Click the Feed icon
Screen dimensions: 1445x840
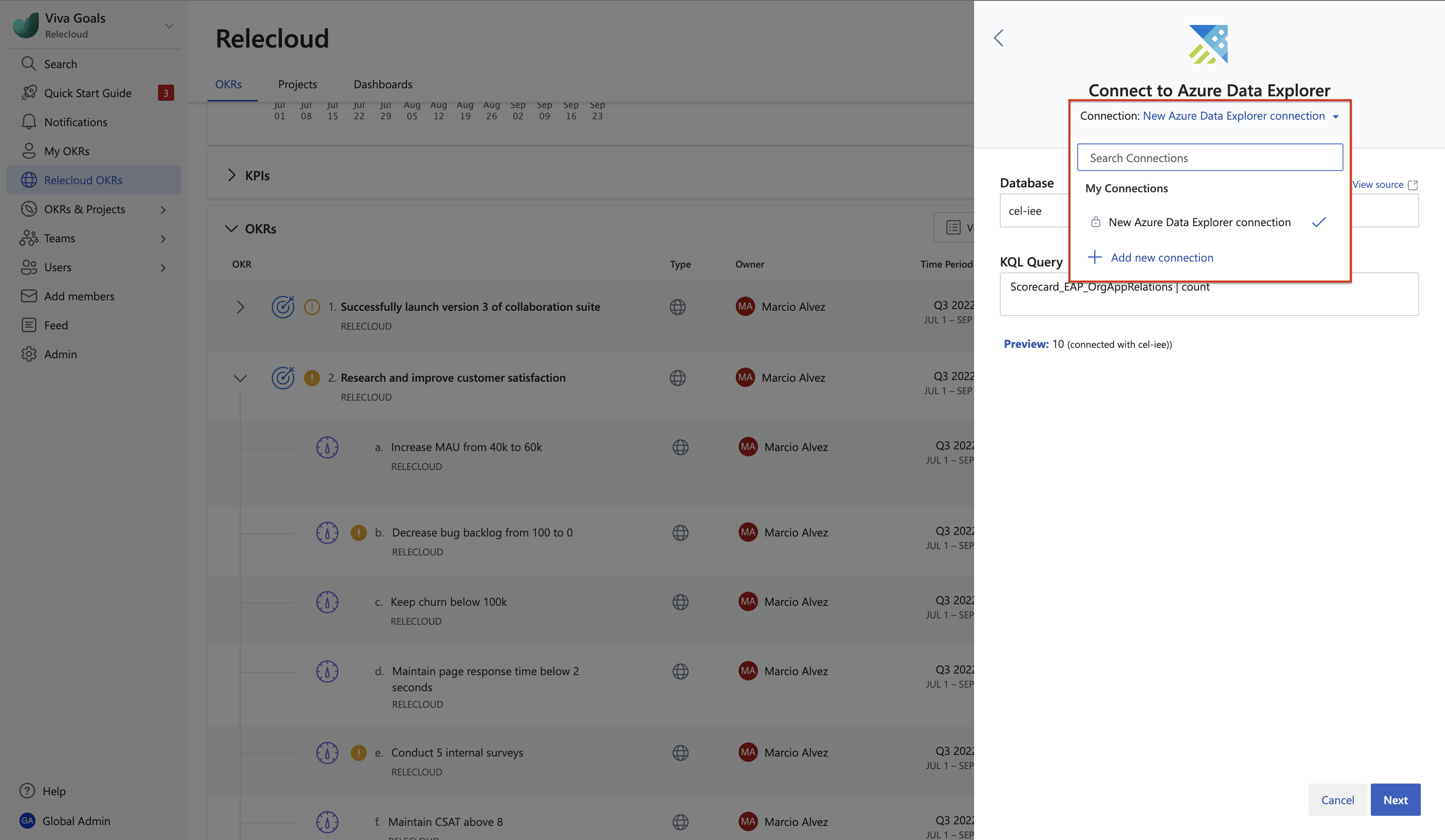tap(29, 325)
